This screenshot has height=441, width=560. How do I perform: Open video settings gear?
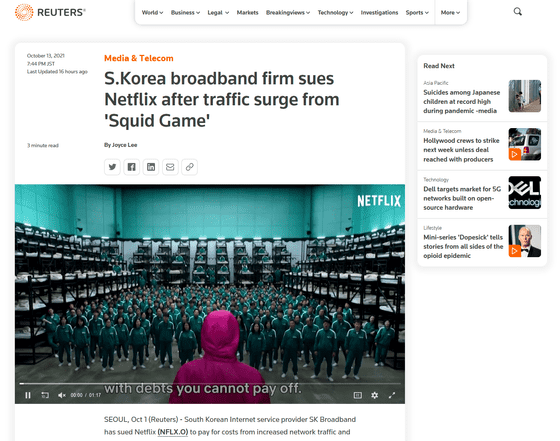(374, 395)
